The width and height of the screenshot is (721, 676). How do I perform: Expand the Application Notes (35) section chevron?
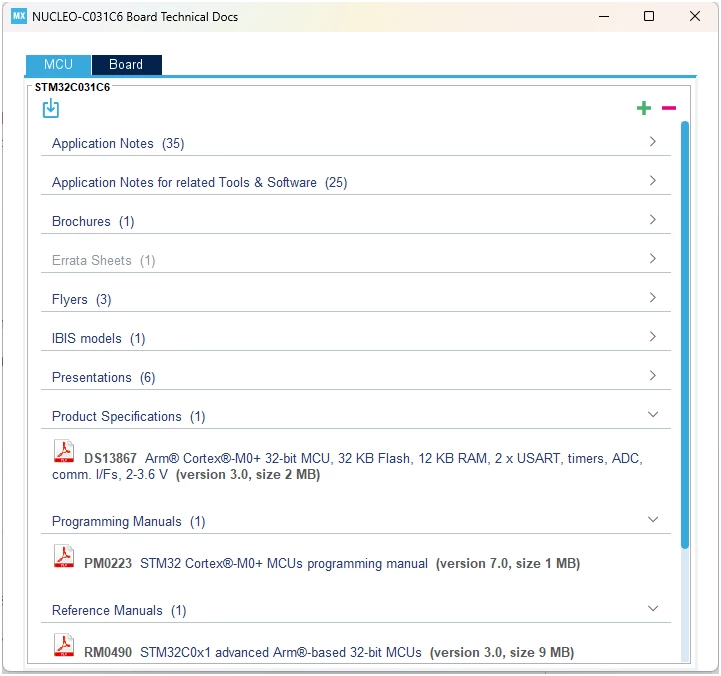tap(652, 141)
